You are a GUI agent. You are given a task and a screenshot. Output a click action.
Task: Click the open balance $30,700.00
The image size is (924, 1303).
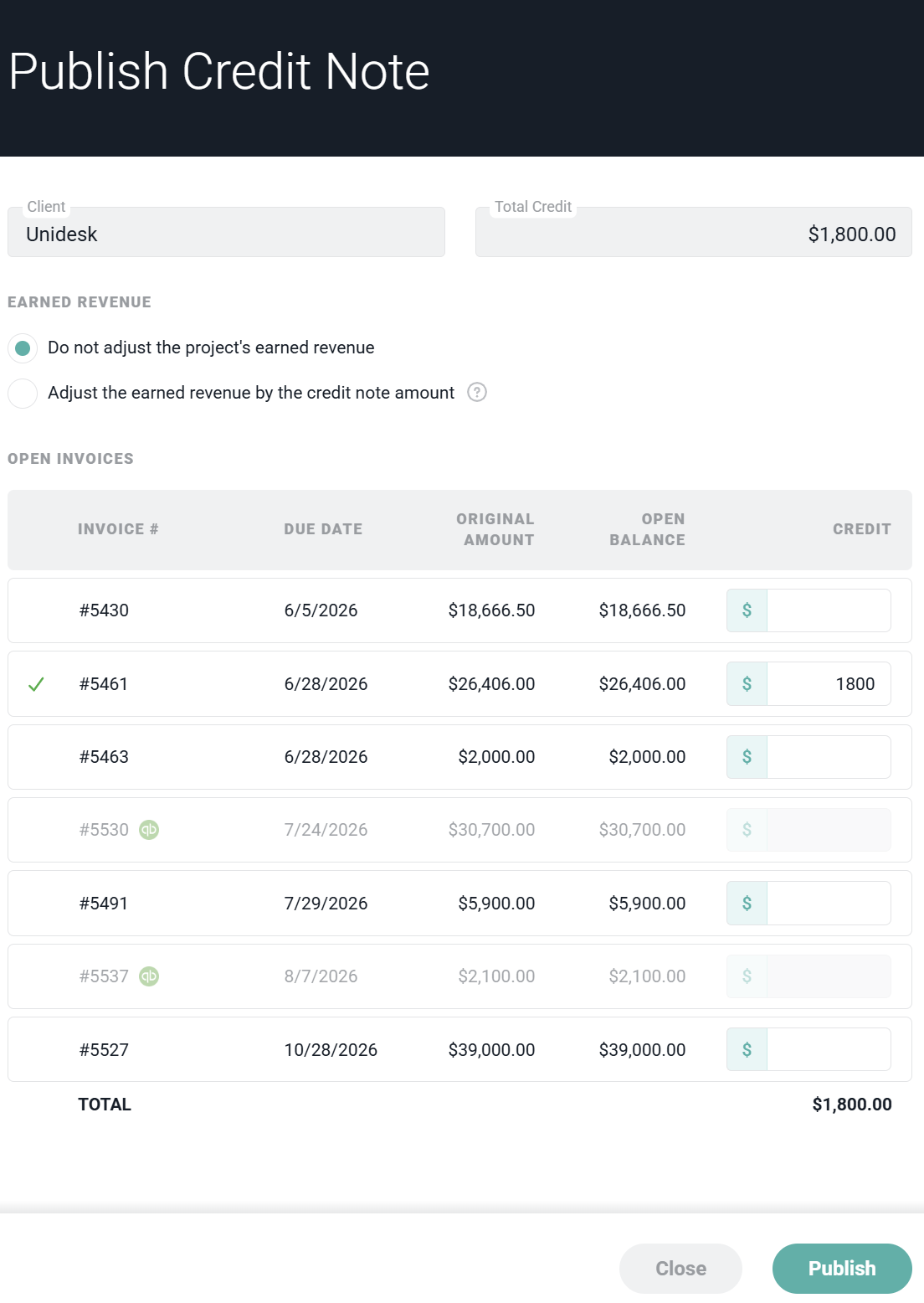click(642, 830)
